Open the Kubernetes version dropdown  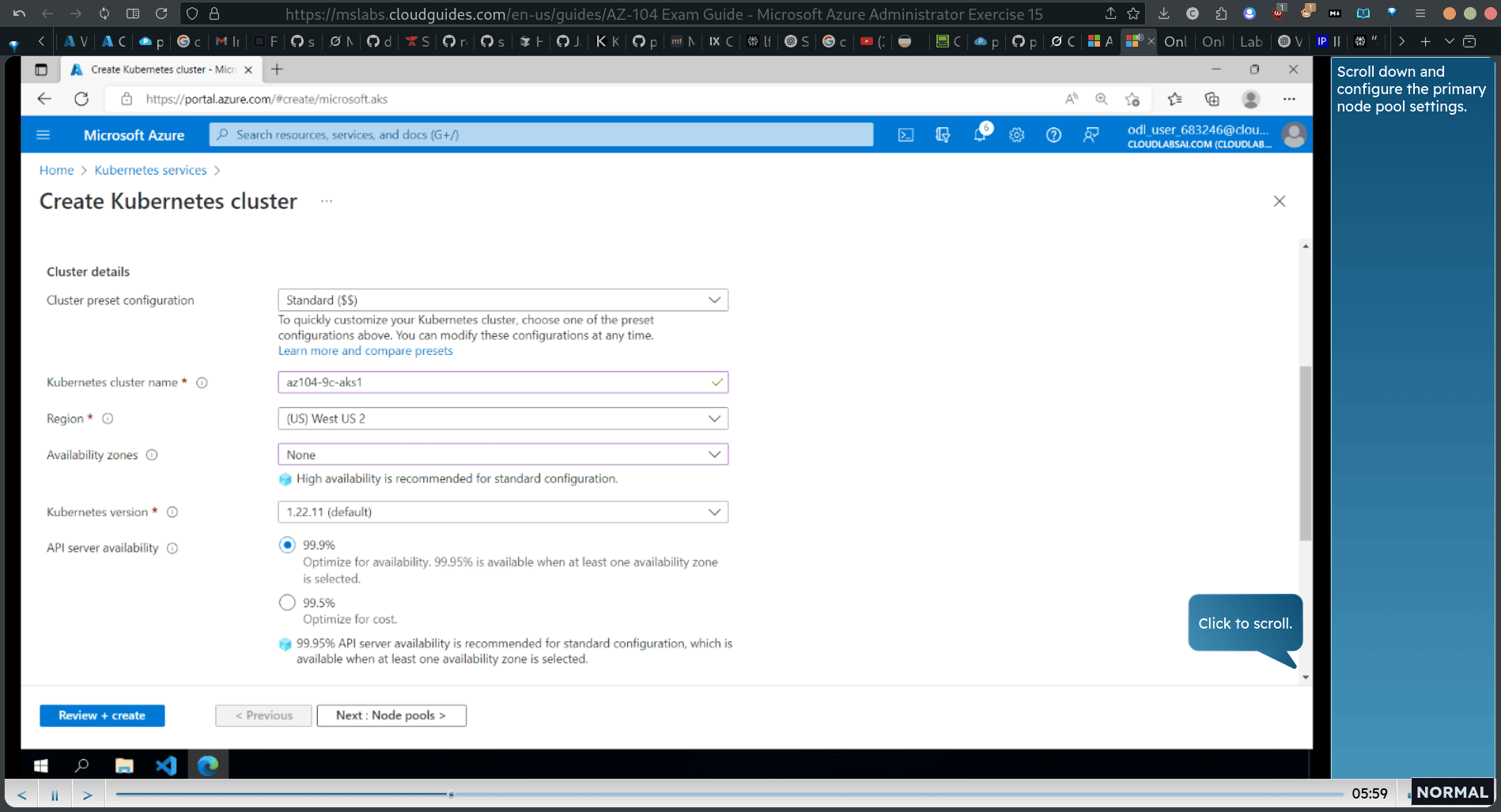pos(503,512)
